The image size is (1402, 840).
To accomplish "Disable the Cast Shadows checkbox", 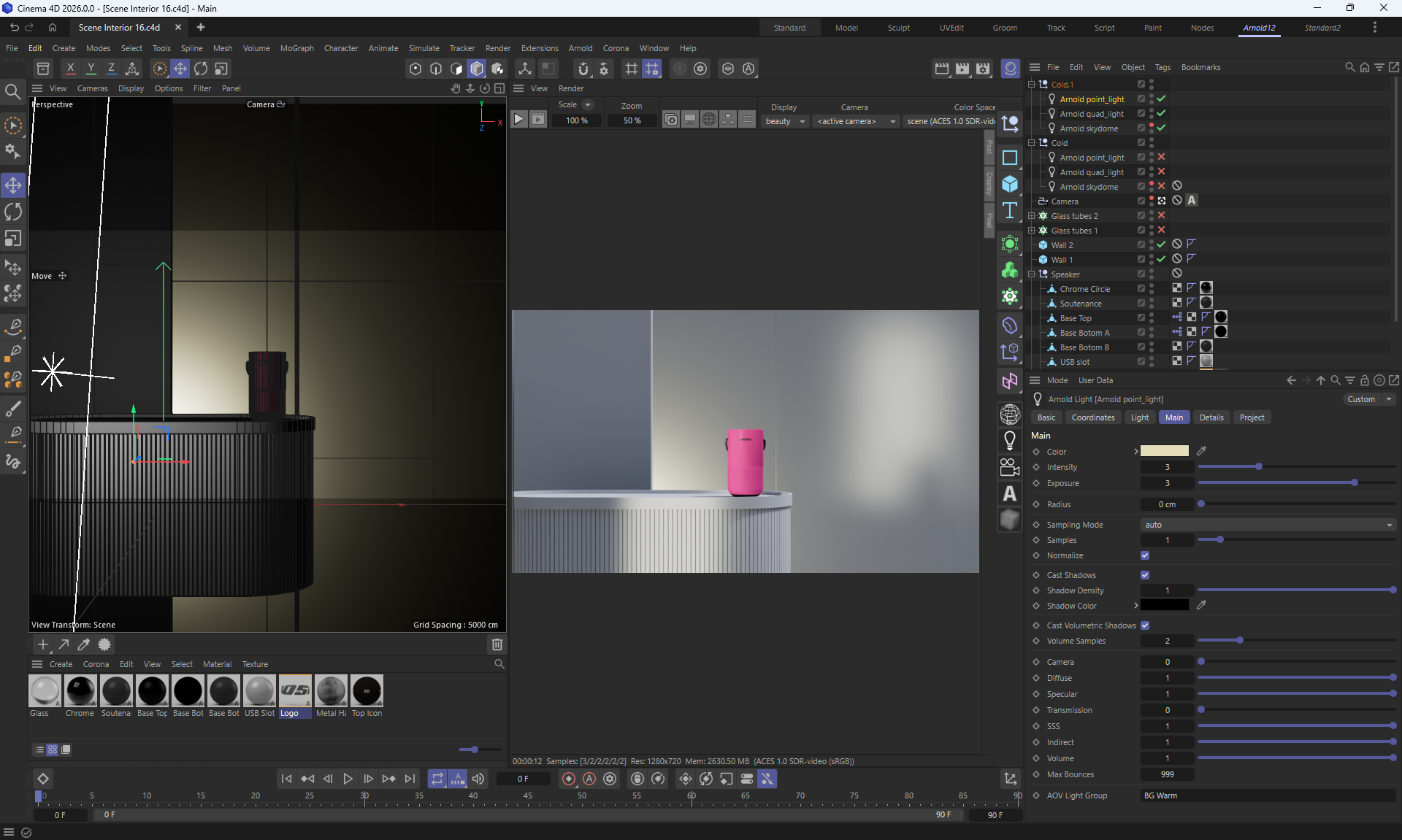I will click(1145, 575).
